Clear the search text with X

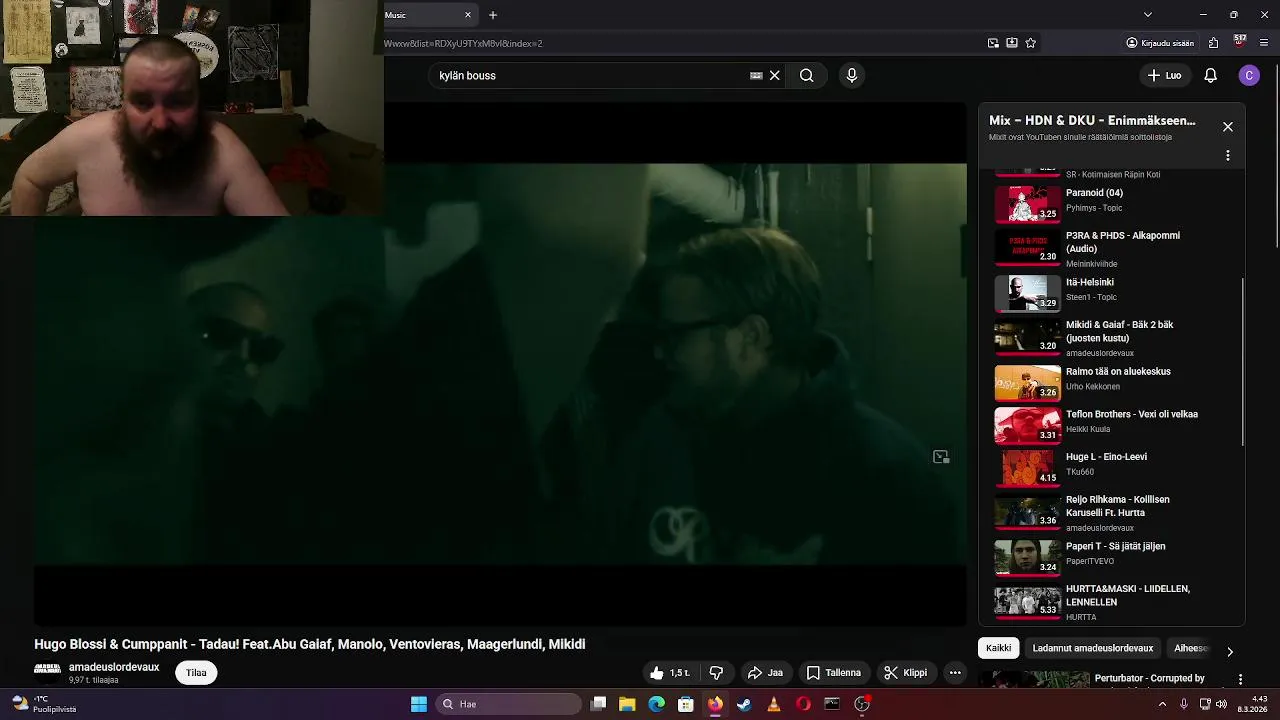click(x=774, y=75)
